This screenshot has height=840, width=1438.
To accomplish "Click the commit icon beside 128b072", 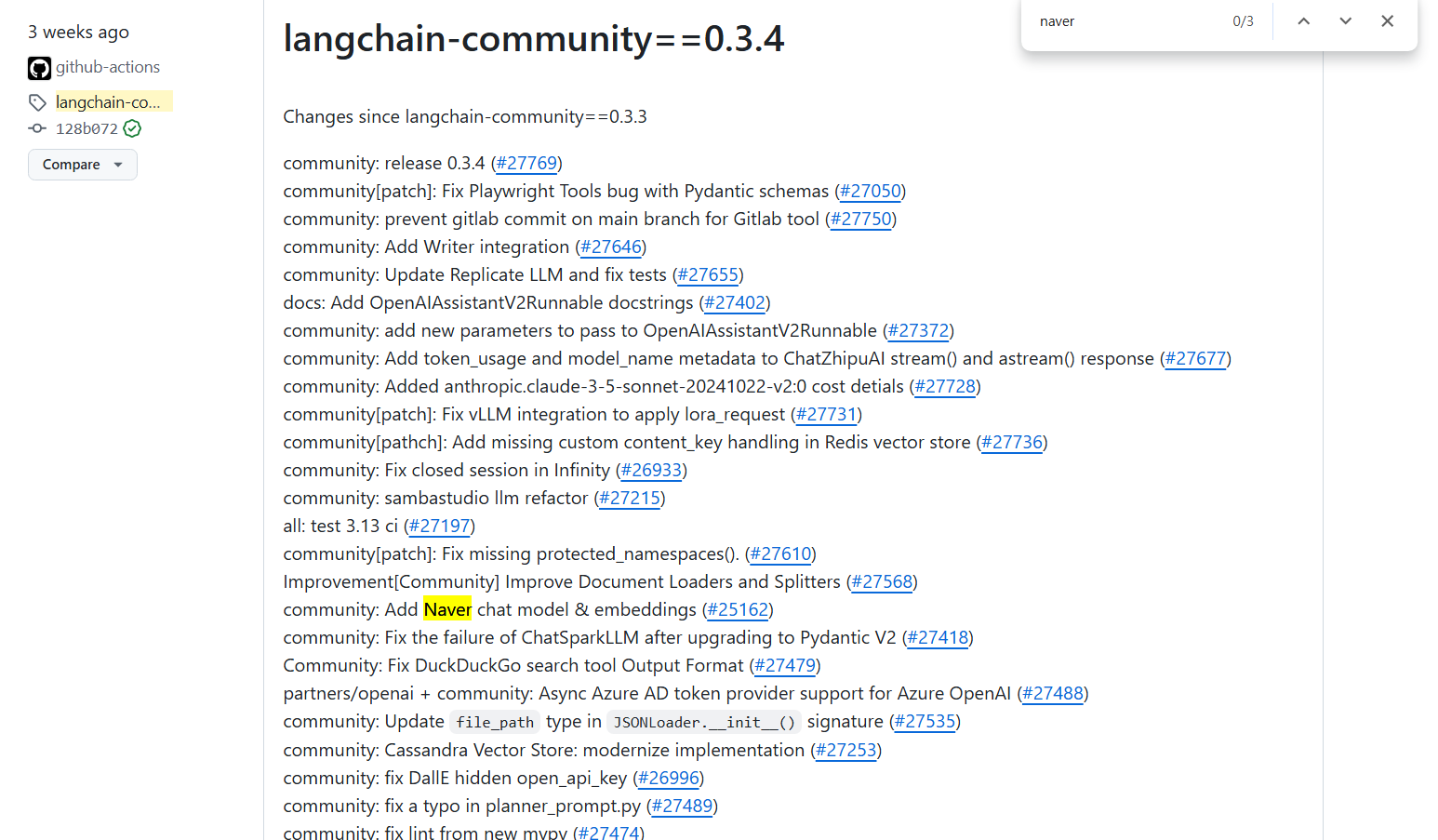I will [37, 128].
